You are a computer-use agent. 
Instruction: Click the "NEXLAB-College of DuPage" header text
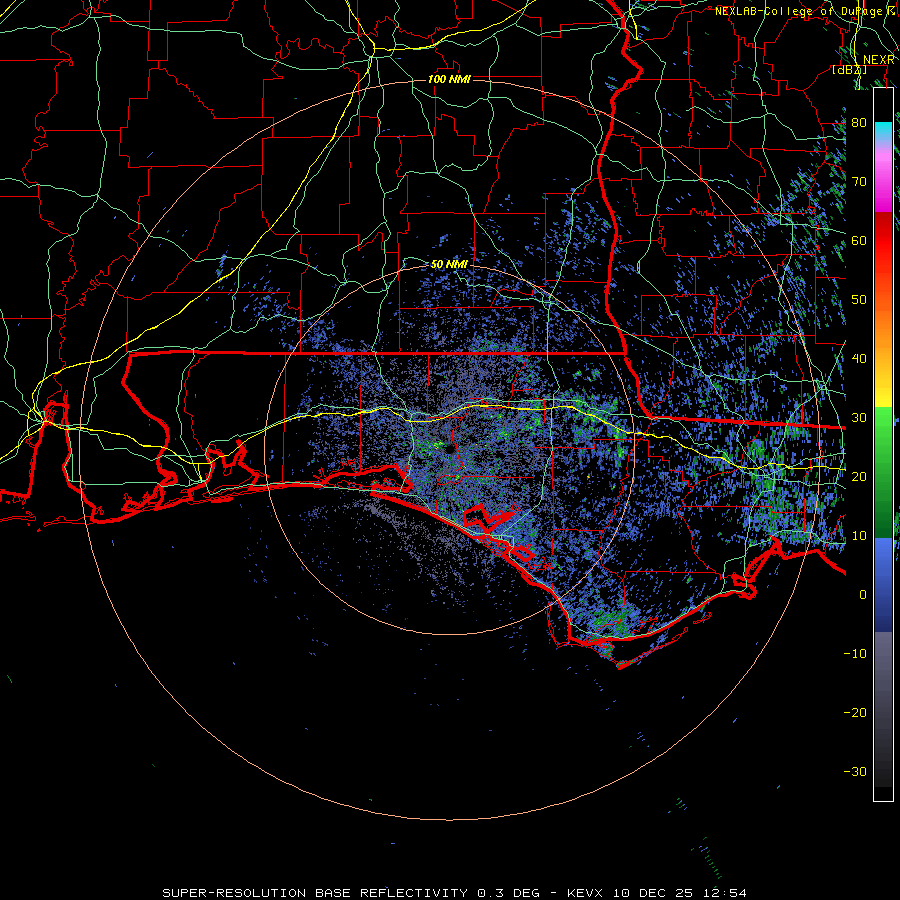pyautogui.click(x=799, y=11)
